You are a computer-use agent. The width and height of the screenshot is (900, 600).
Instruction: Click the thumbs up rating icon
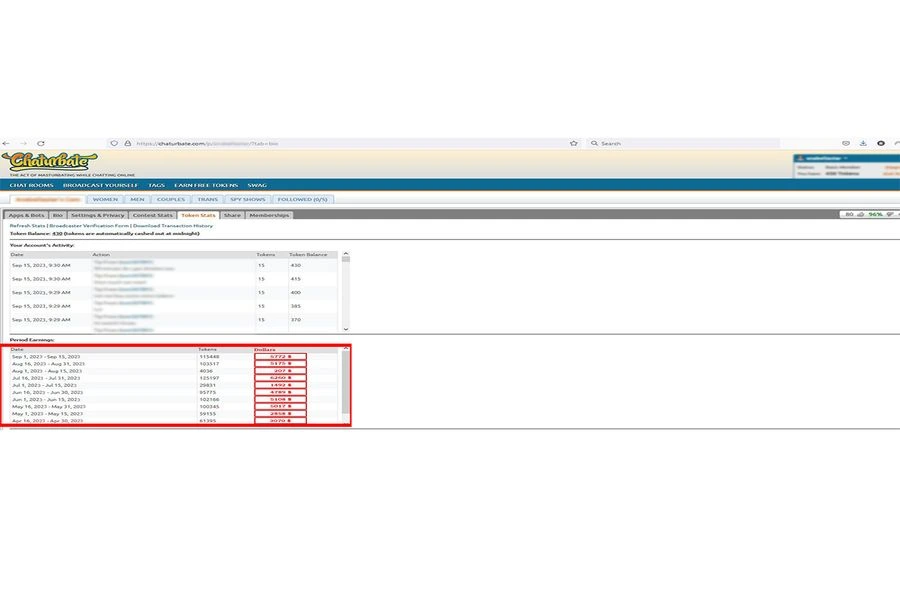(860, 214)
